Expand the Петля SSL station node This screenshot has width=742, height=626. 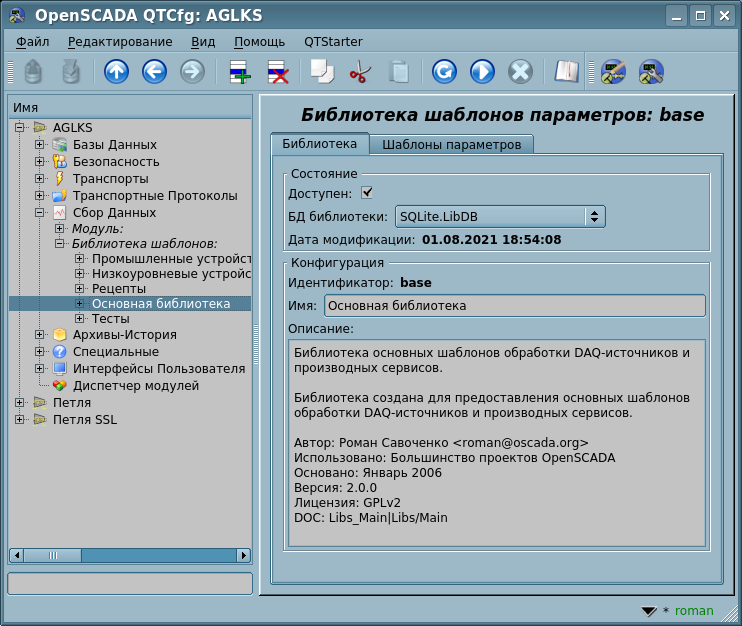point(19,420)
